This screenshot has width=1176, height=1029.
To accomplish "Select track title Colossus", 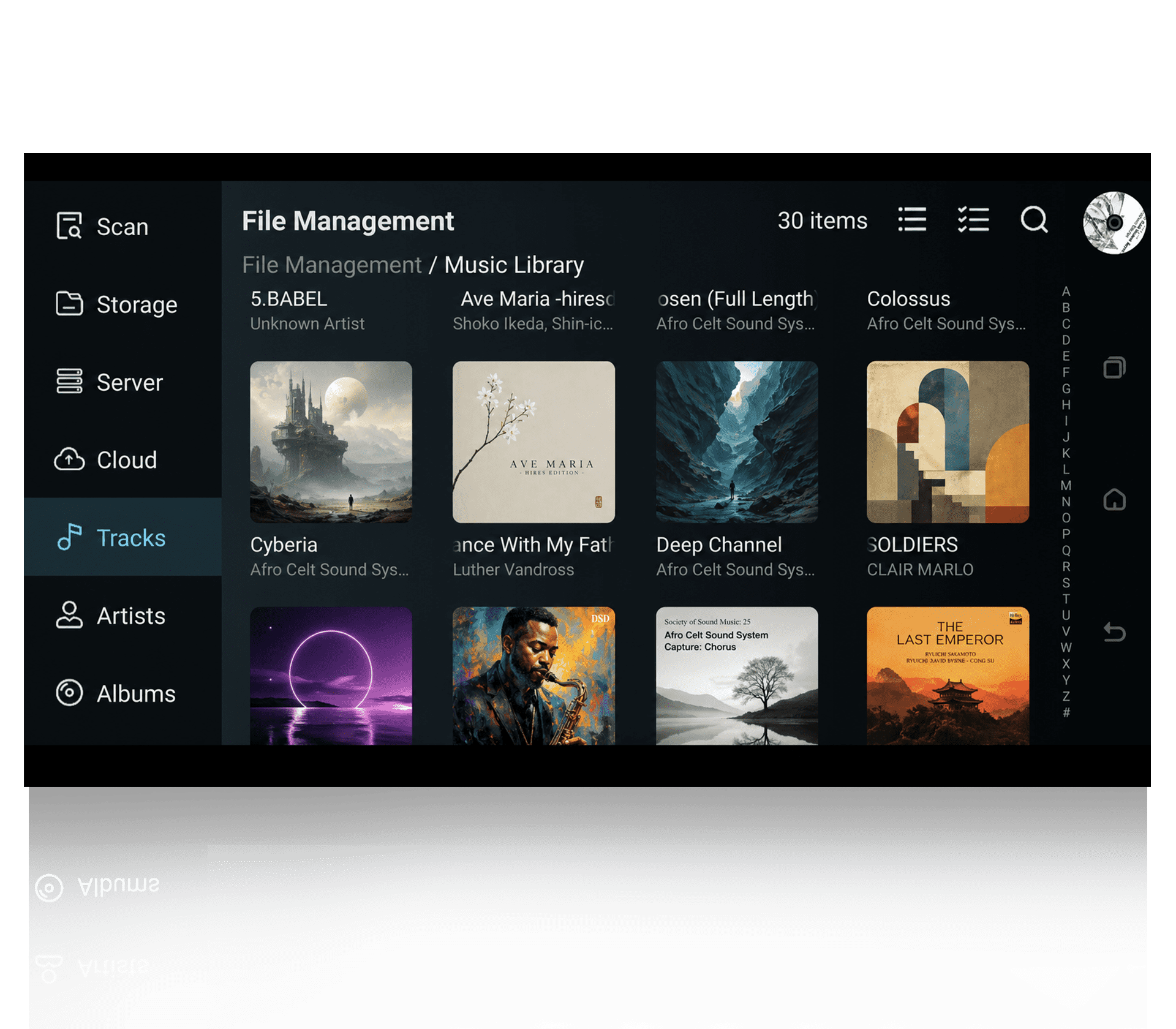I will tap(908, 298).
